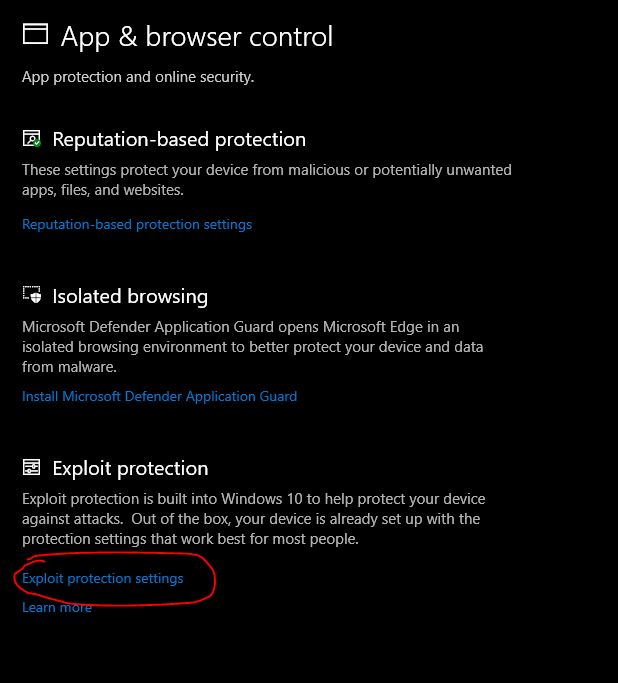The image size is (618, 683).
Task: Select the Reputation-based protection heading
Action: (179, 140)
